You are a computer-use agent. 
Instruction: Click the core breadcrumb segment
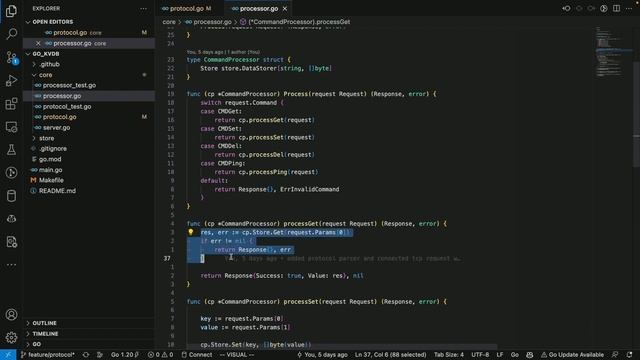pyautogui.click(x=169, y=22)
